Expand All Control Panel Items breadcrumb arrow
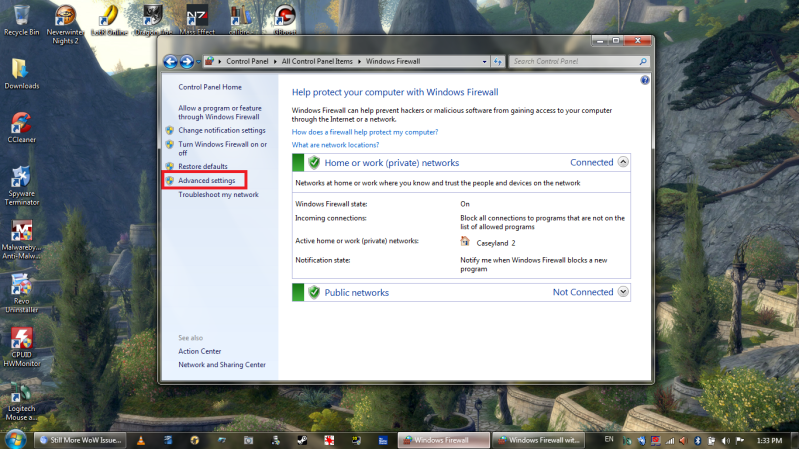Screen dimensions: 799x449 [359, 62]
